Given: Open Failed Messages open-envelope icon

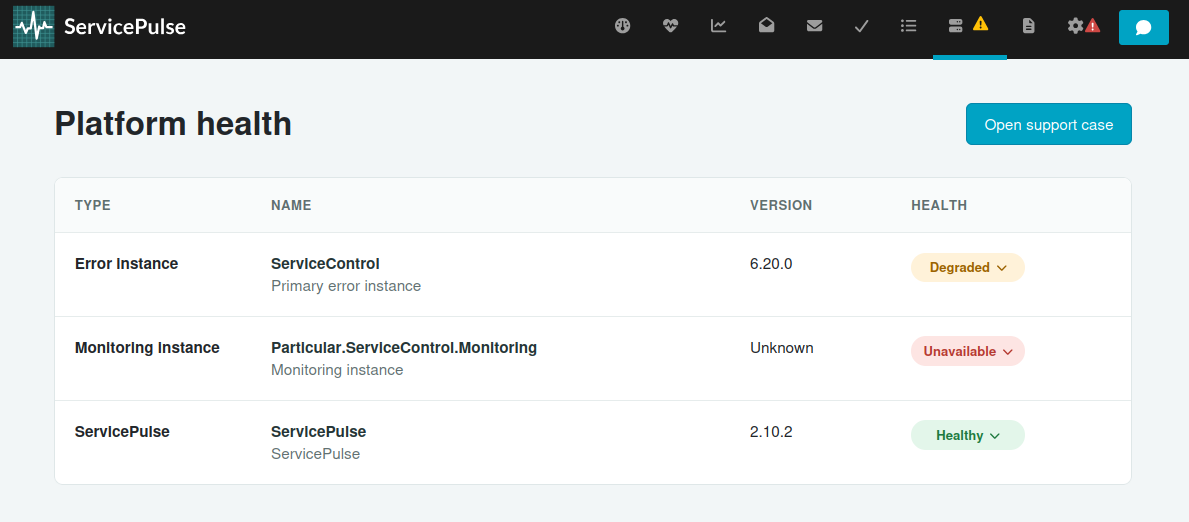Looking at the screenshot, I should (x=767, y=26).
